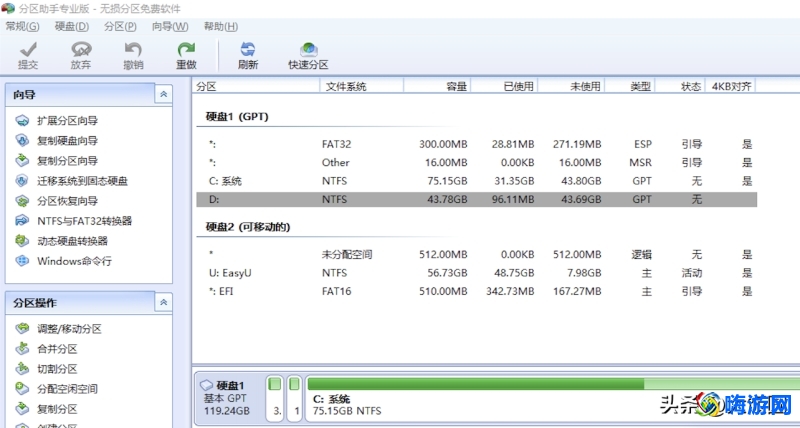
Task: Select the *: EFI FAT16 row
Action: click(477, 291)
